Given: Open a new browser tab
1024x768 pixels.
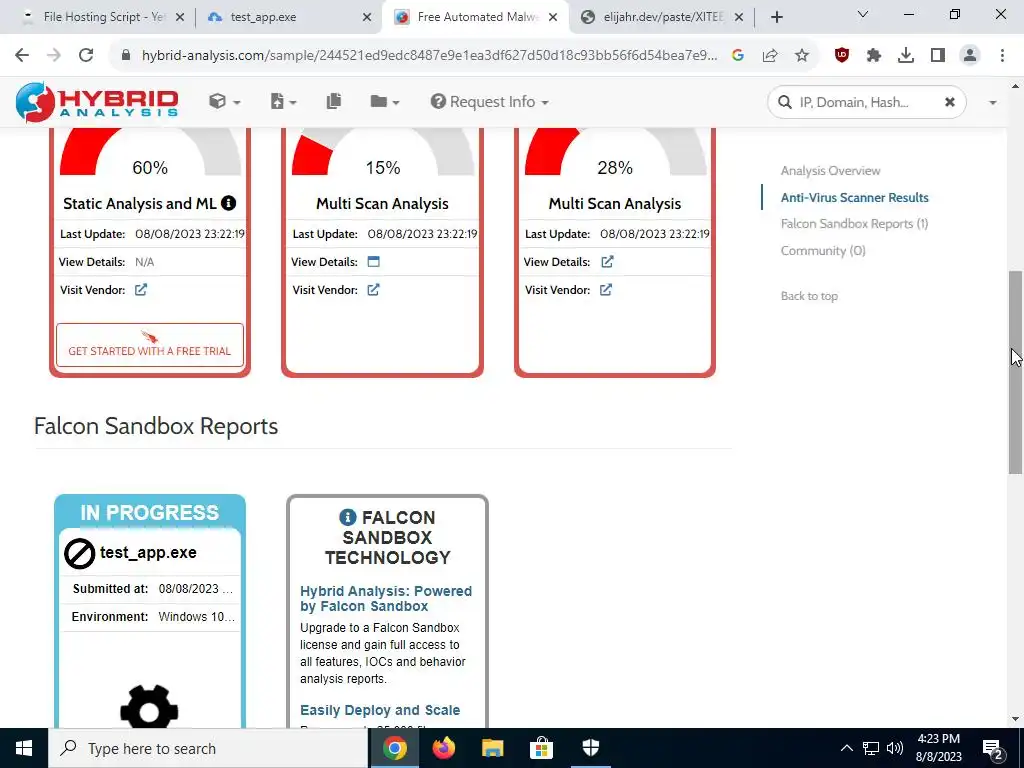Looking at the screenshot, I should (x=776, y=18).
